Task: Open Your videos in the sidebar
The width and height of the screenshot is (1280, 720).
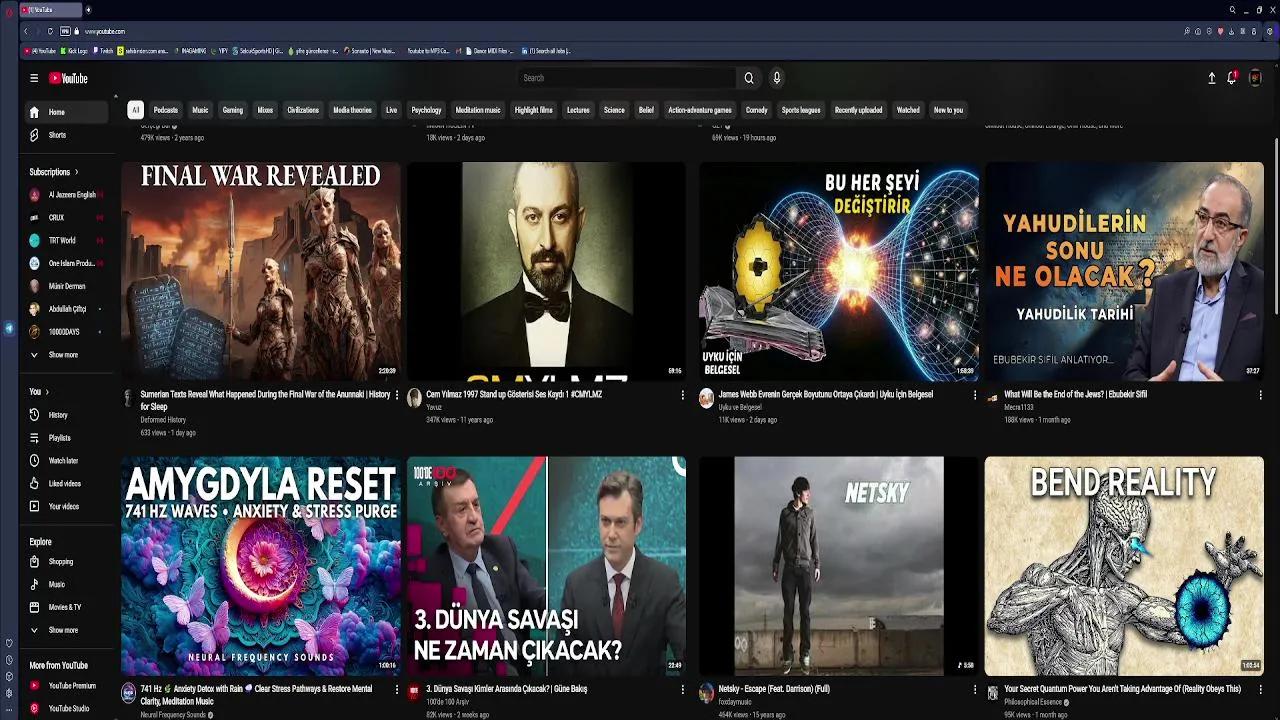Action: pyautogui.click(x=67, y=507)
